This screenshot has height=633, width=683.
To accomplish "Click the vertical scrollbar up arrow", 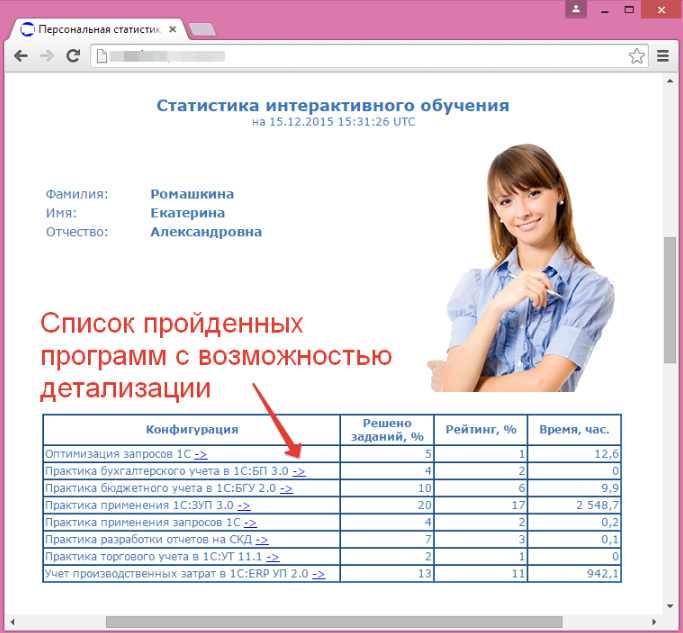I will point(670,81).
